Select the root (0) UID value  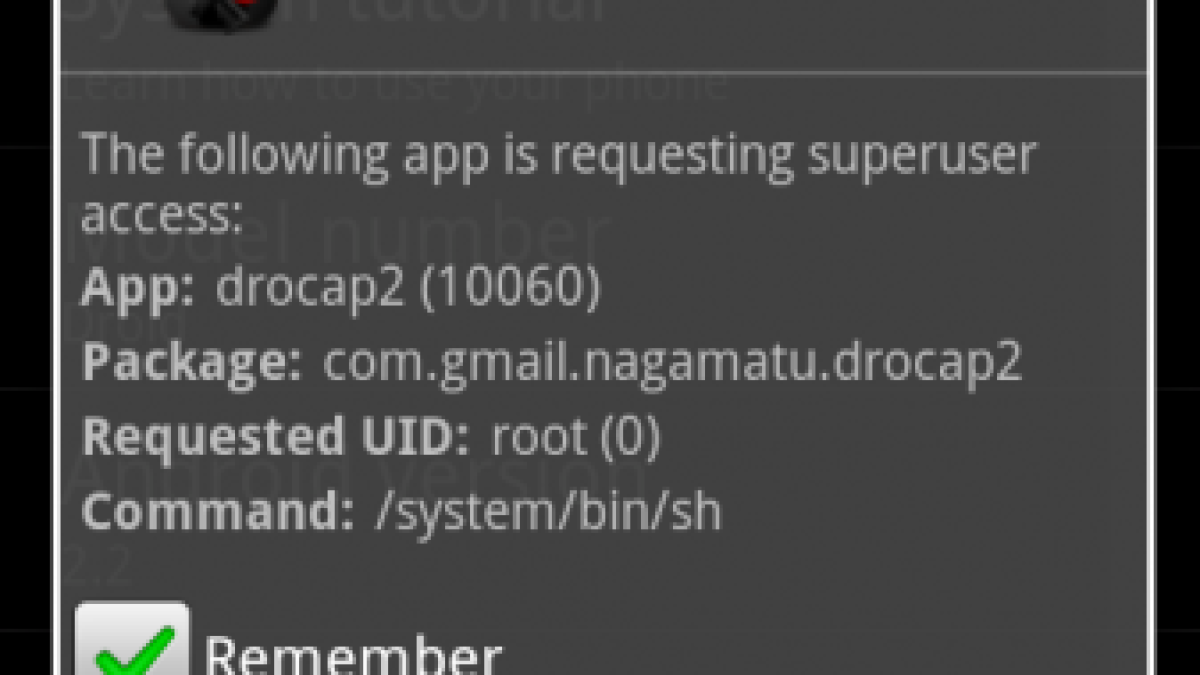coord(576,437)
